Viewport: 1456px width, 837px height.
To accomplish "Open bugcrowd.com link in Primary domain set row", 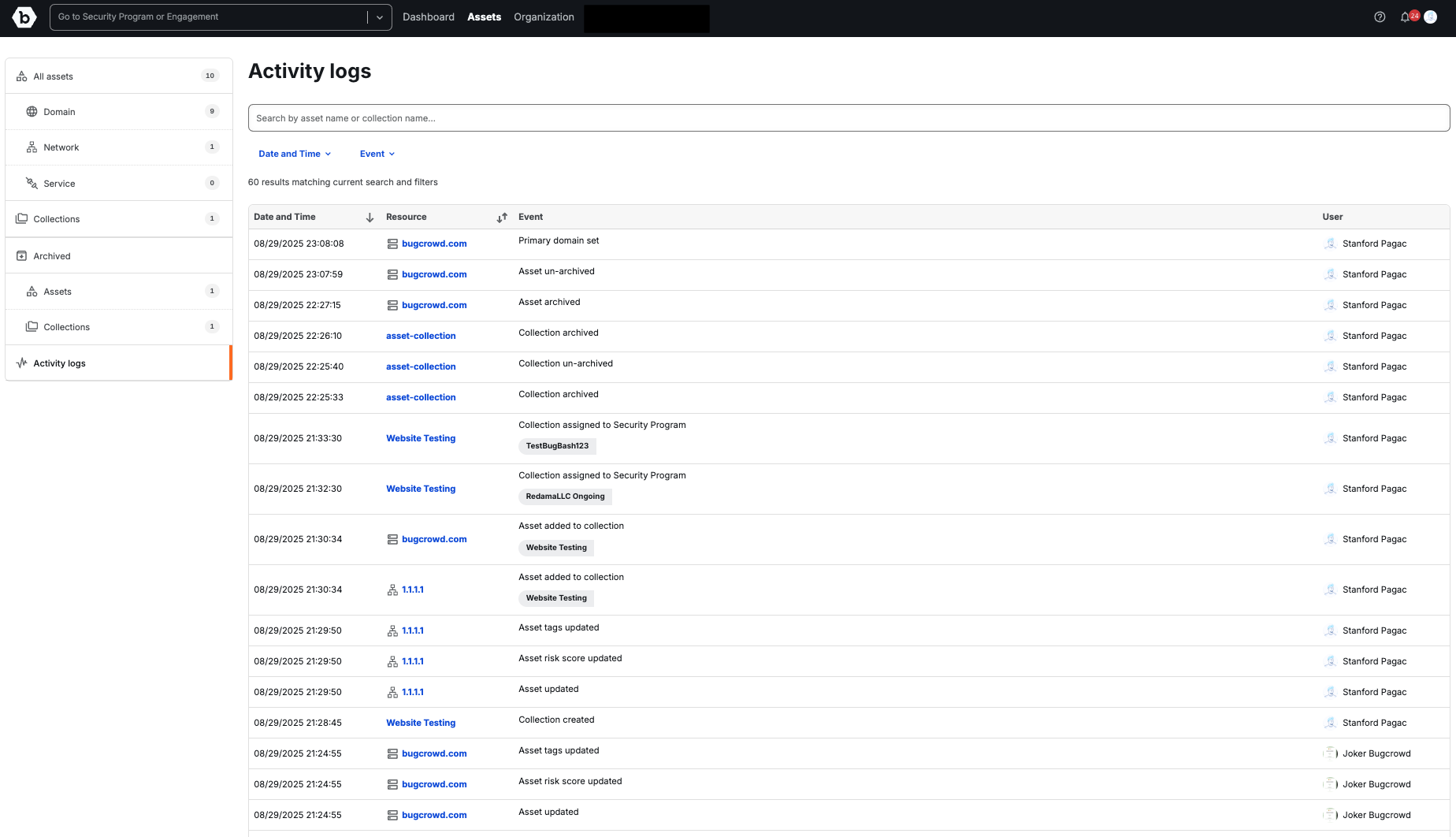I will click(434, 244).
